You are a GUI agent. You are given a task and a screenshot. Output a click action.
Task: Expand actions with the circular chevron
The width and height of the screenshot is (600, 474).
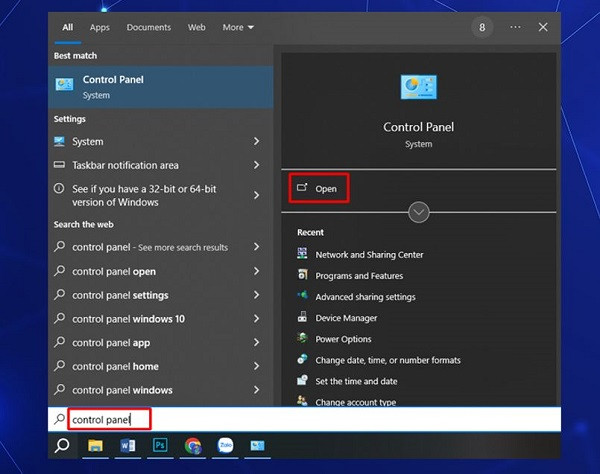419,212
